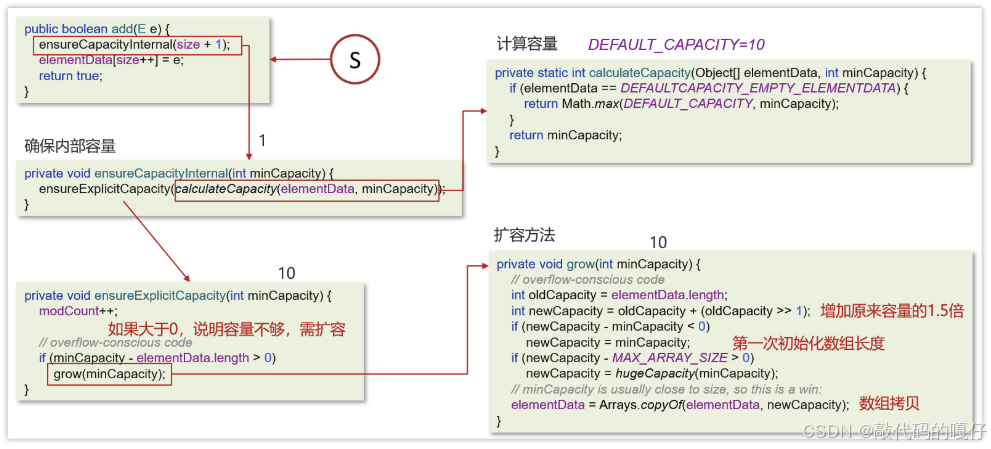Click the '计算容量' heading

[x=527, y=44]
